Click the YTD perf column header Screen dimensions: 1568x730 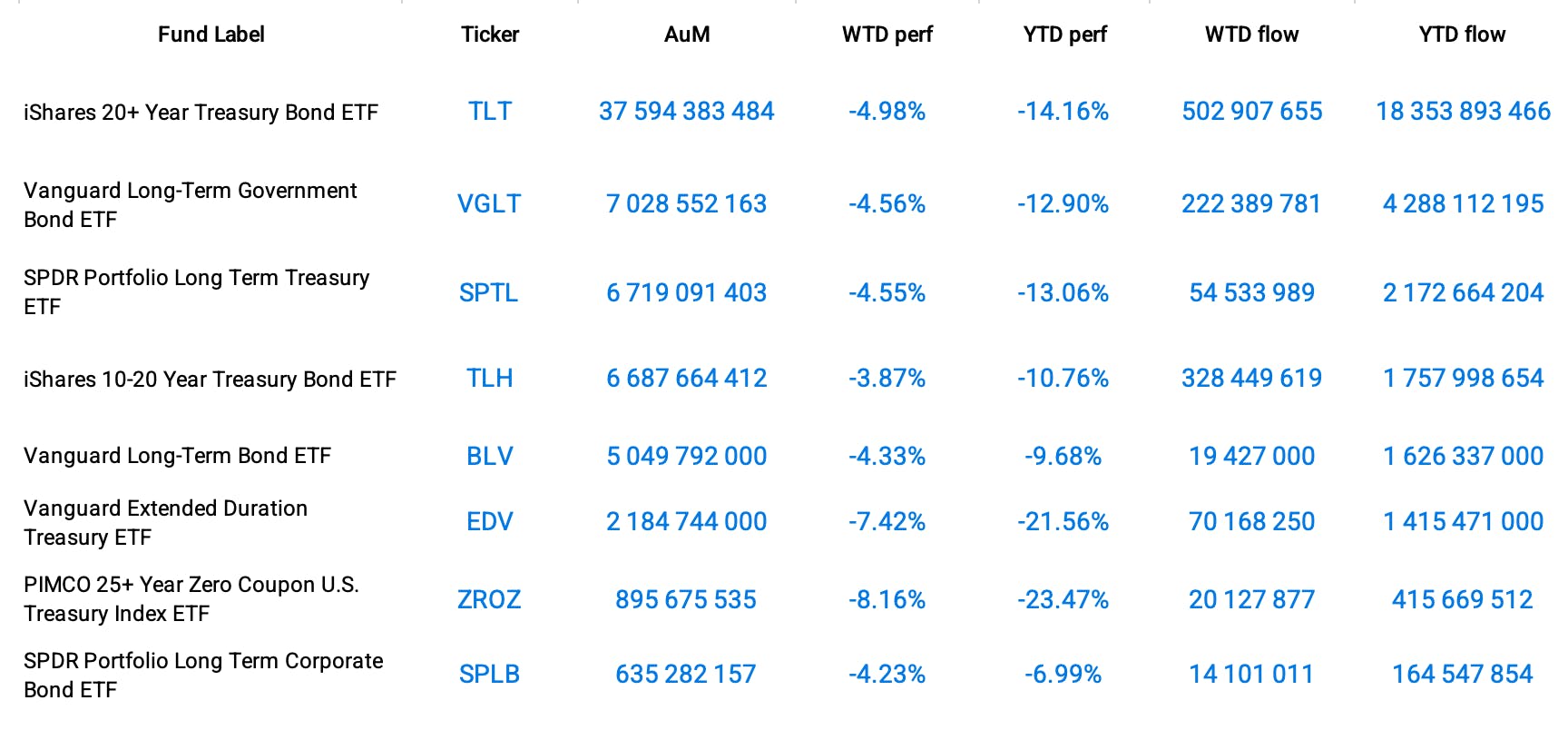click(x=1064, y=35)
